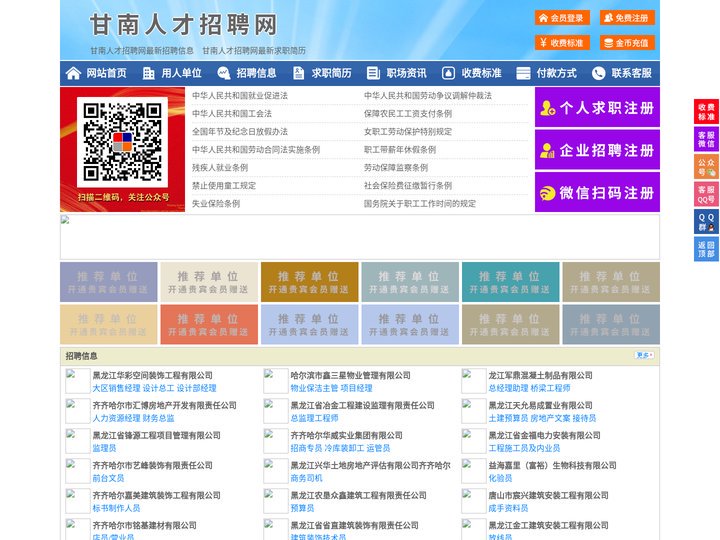Screen dimensions: 720x540
Task: Open 社会保险费征缴暂行条例 link
Action: tap(408, 186)
